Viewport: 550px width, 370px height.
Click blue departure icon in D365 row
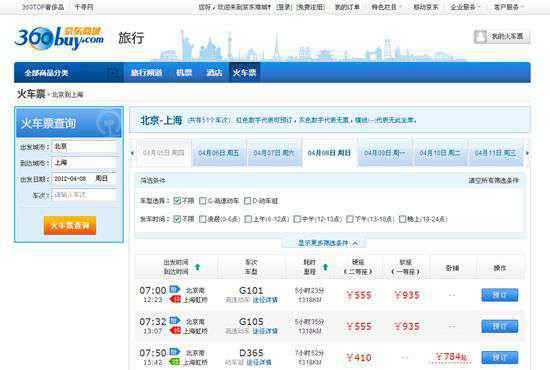(x=175, y=351)
